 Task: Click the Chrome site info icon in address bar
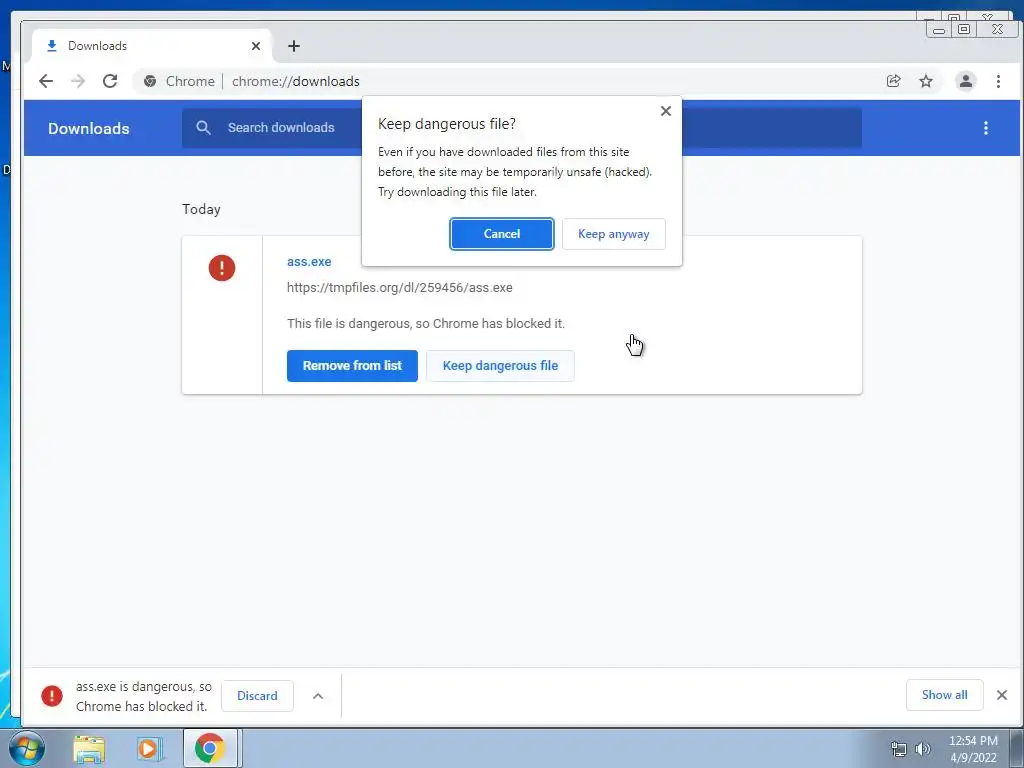150,81
